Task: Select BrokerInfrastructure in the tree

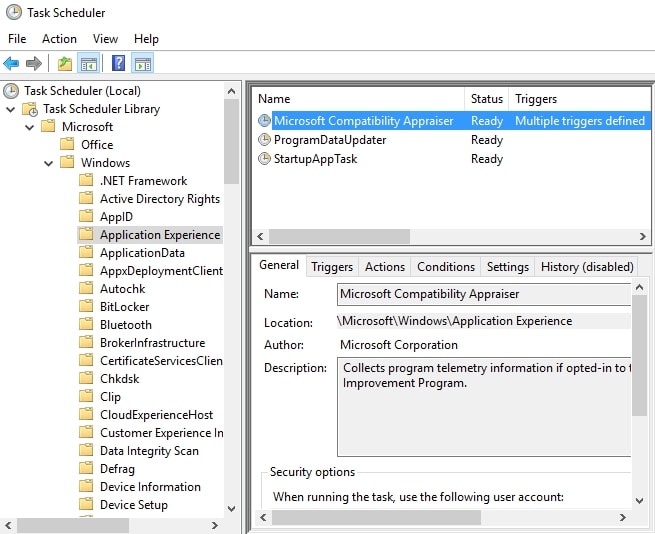Action: click(152, 343)
